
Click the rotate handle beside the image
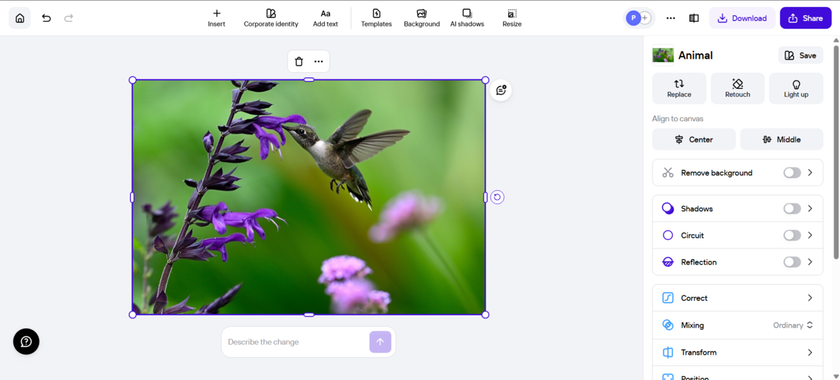coord(497,197)
